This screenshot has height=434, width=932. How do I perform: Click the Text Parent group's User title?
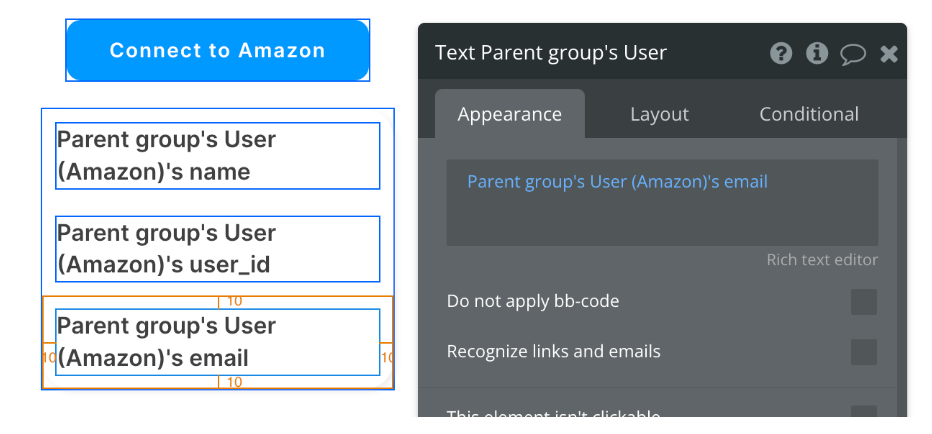pyautogui.click(x=550, y=53)
